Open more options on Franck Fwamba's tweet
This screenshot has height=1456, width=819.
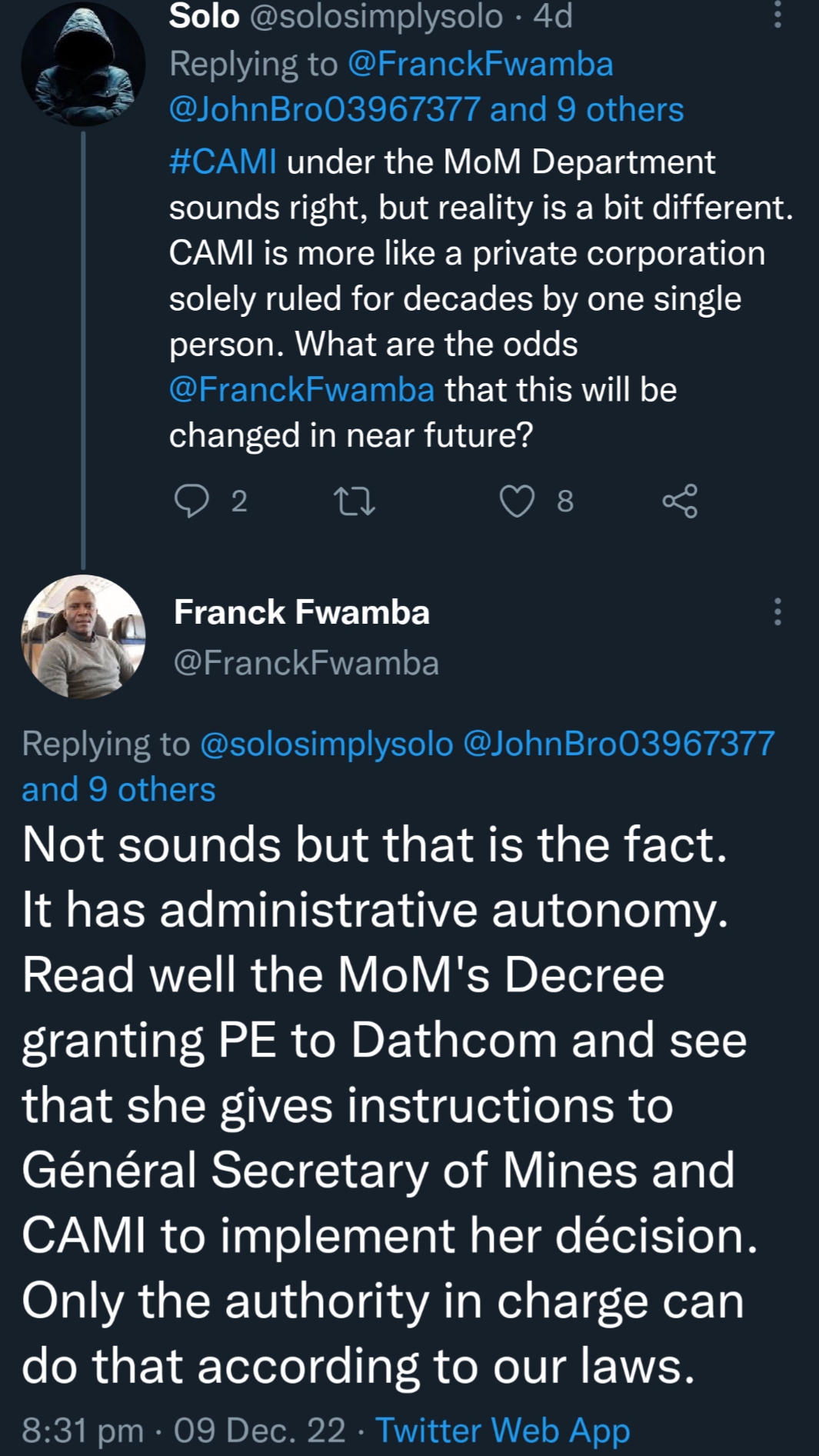[x=777, y=612]
